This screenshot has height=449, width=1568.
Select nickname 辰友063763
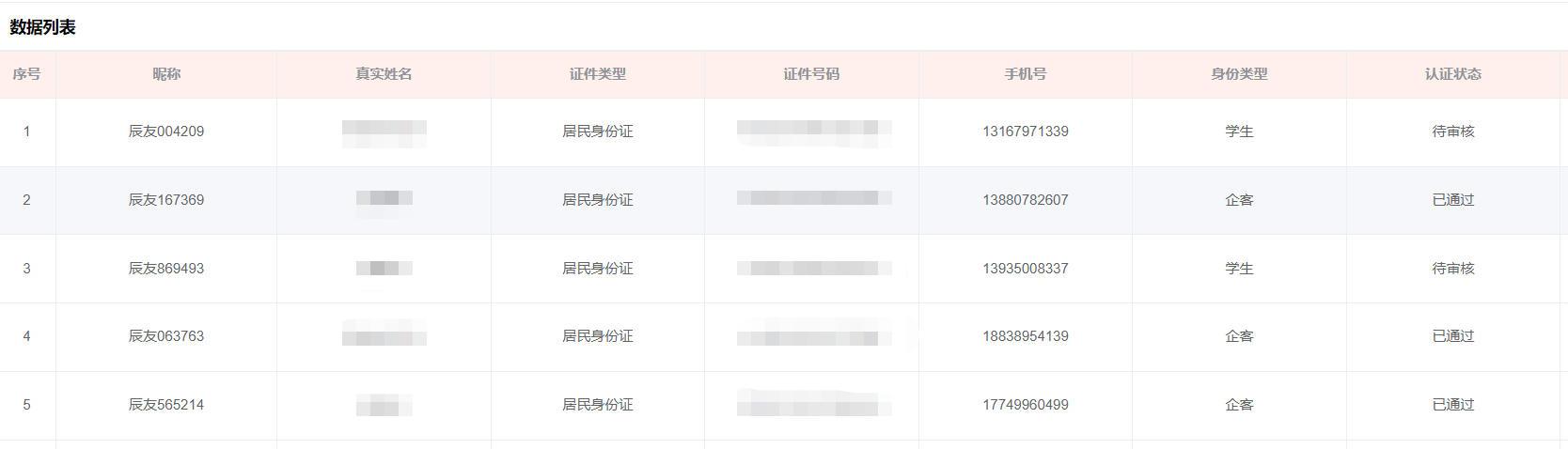coord(166,336)
